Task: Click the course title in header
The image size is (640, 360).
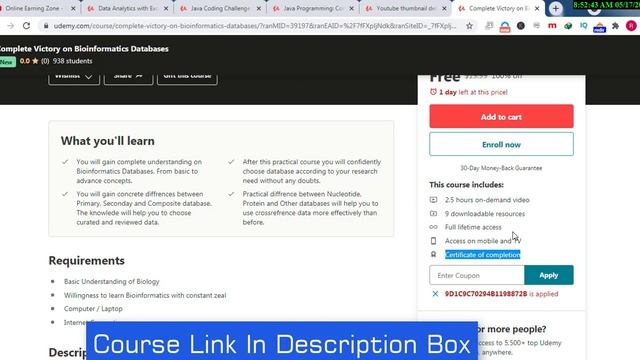Action: pos(84,49)
